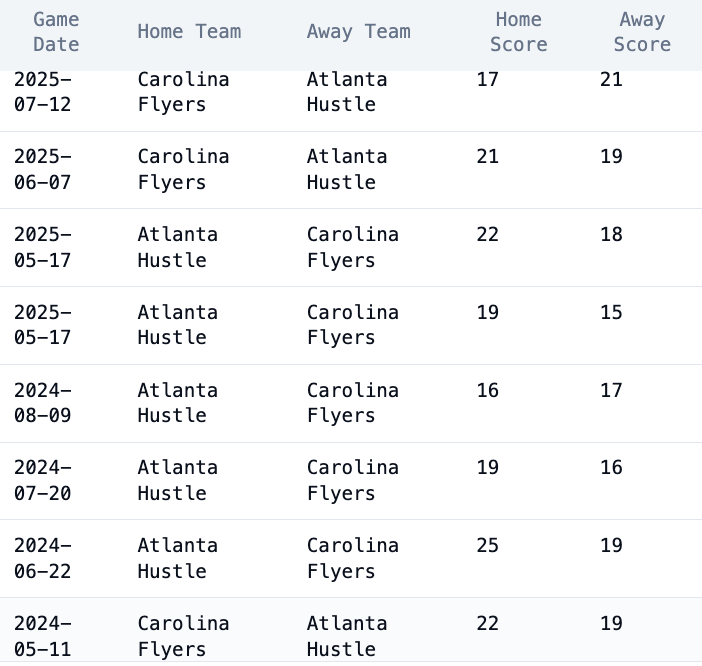Select the 2024-08-09 game date cell
This screenshot has height=666, width=702.
click(x=43, y=403)
